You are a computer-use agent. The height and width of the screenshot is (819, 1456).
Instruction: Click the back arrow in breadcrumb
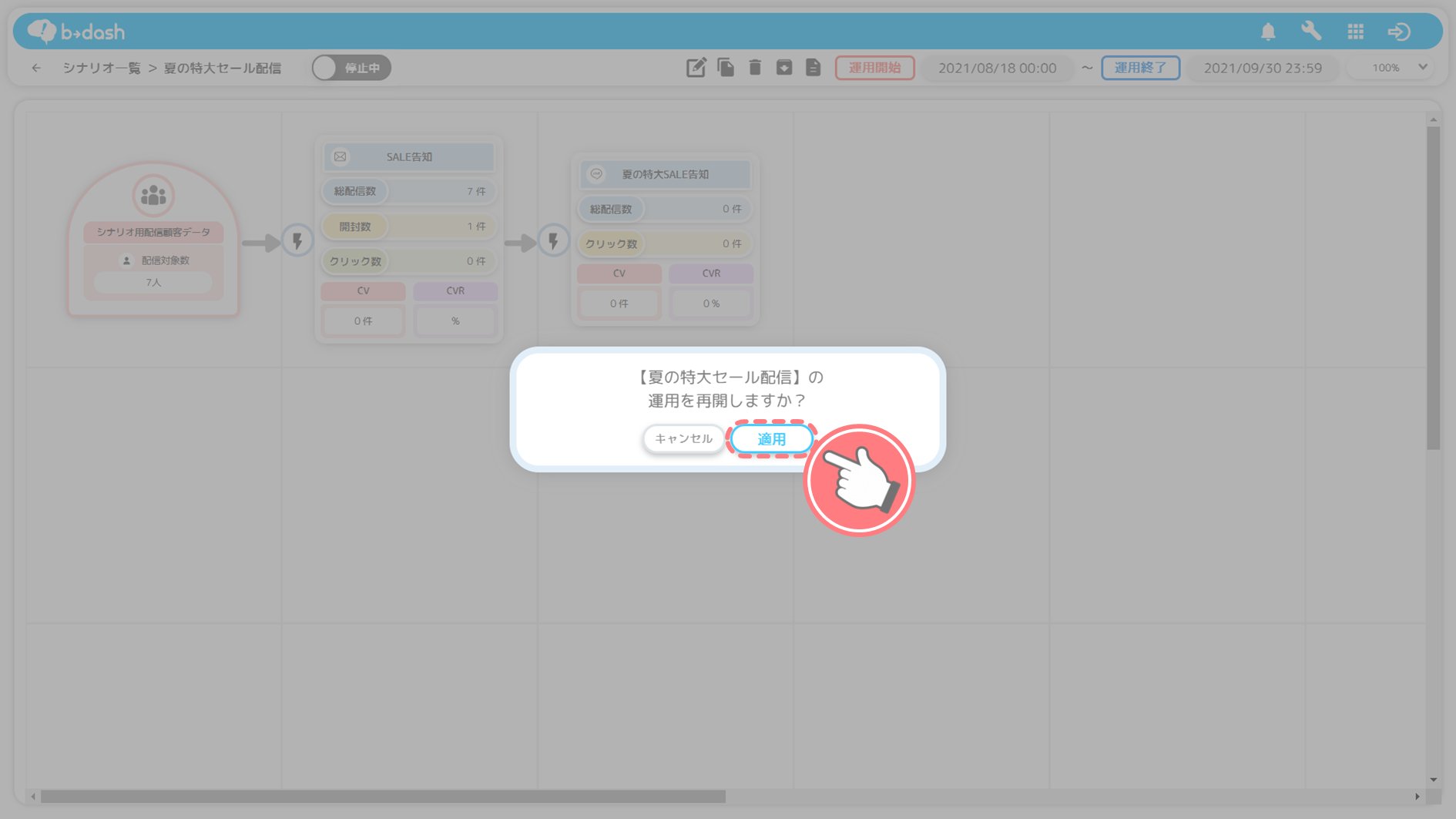36,68
